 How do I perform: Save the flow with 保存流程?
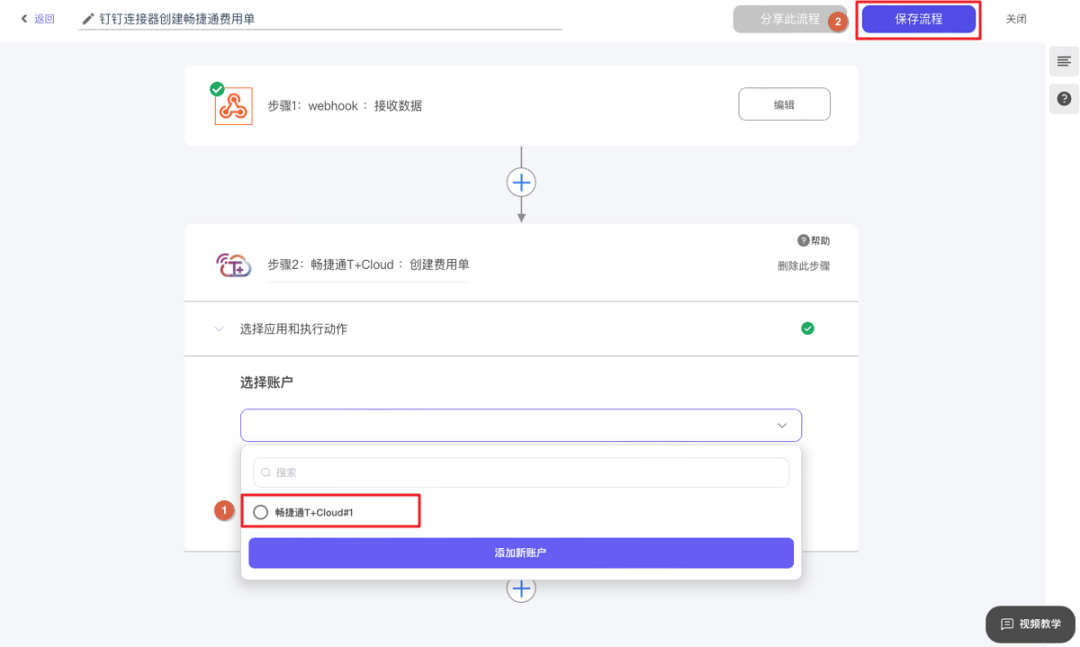(918, 19)
